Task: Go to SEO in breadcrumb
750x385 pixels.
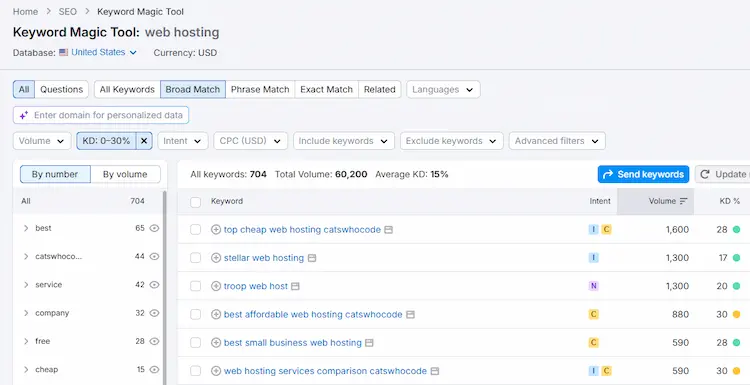Action: [67, 11]
